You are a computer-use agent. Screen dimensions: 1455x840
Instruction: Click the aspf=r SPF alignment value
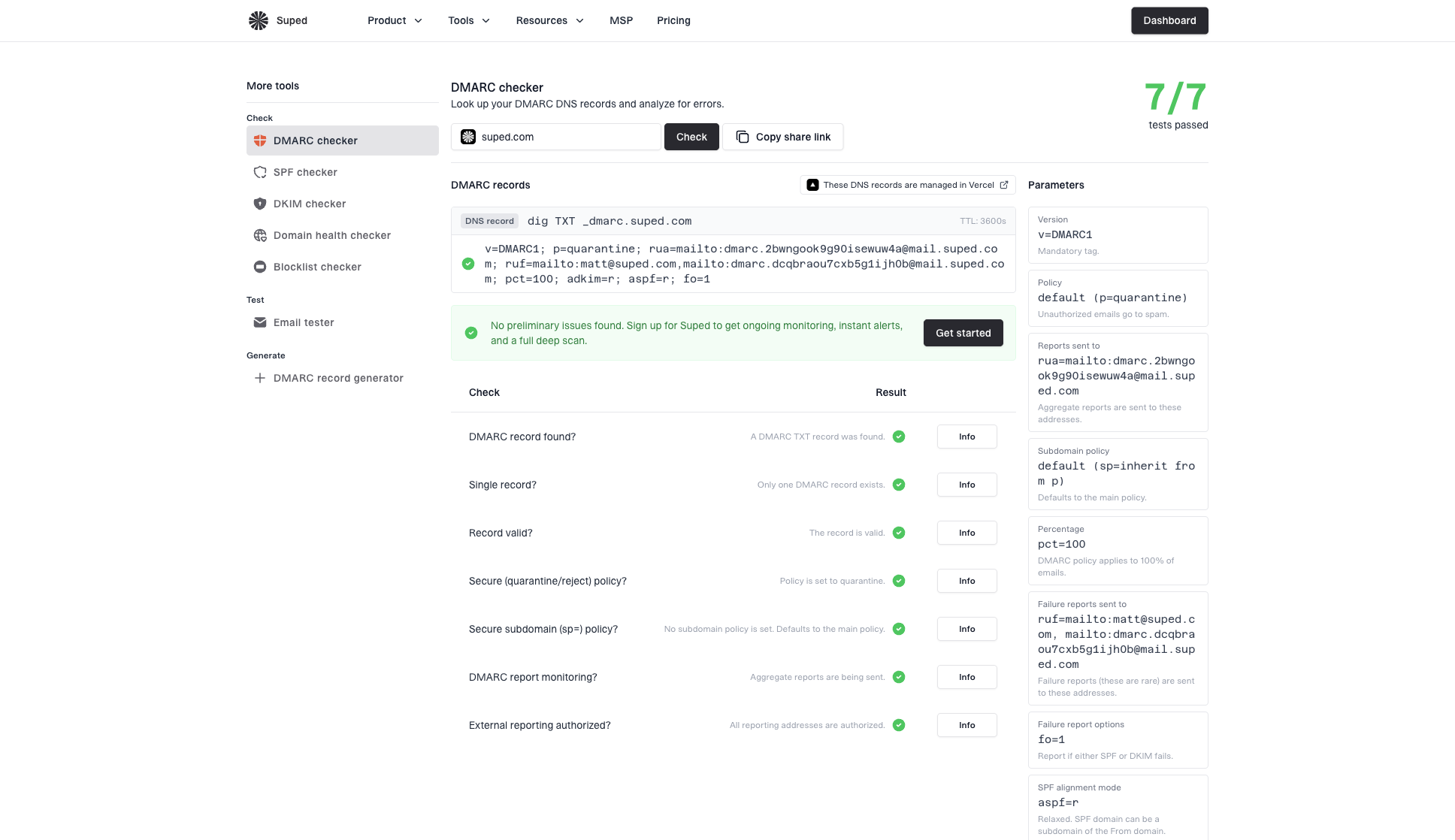pos(1058,802)
